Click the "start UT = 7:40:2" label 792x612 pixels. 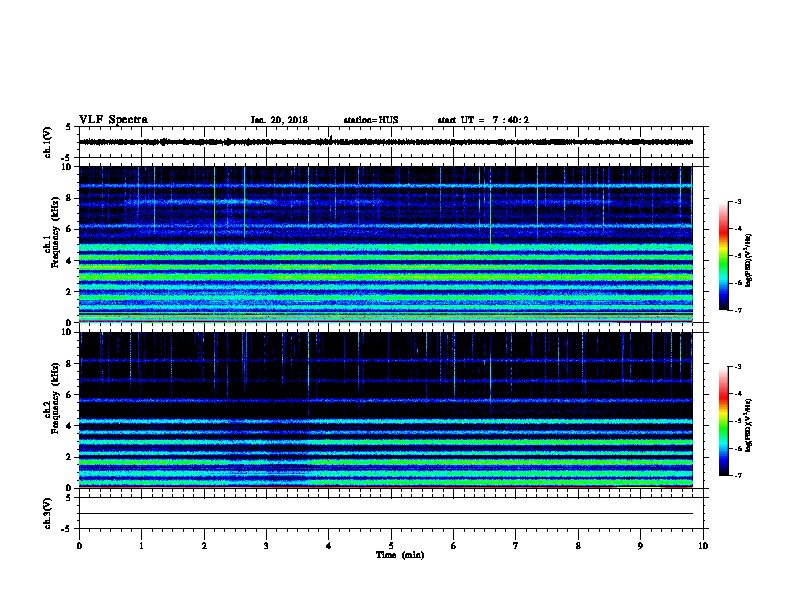tap(483, 120)
